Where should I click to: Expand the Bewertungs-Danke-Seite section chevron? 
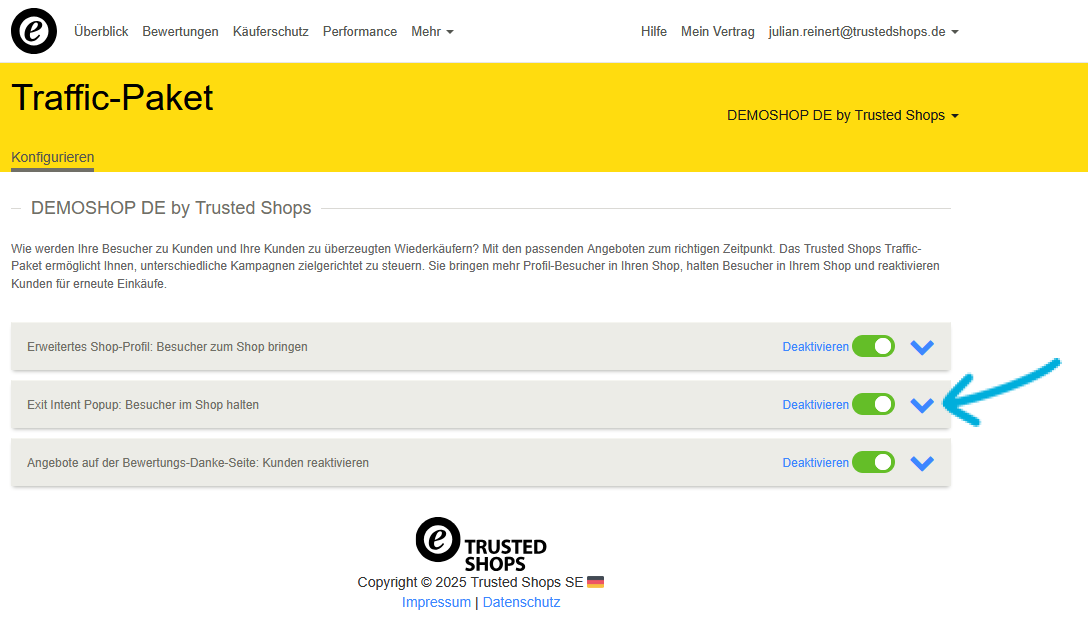(x=922, y=463)
